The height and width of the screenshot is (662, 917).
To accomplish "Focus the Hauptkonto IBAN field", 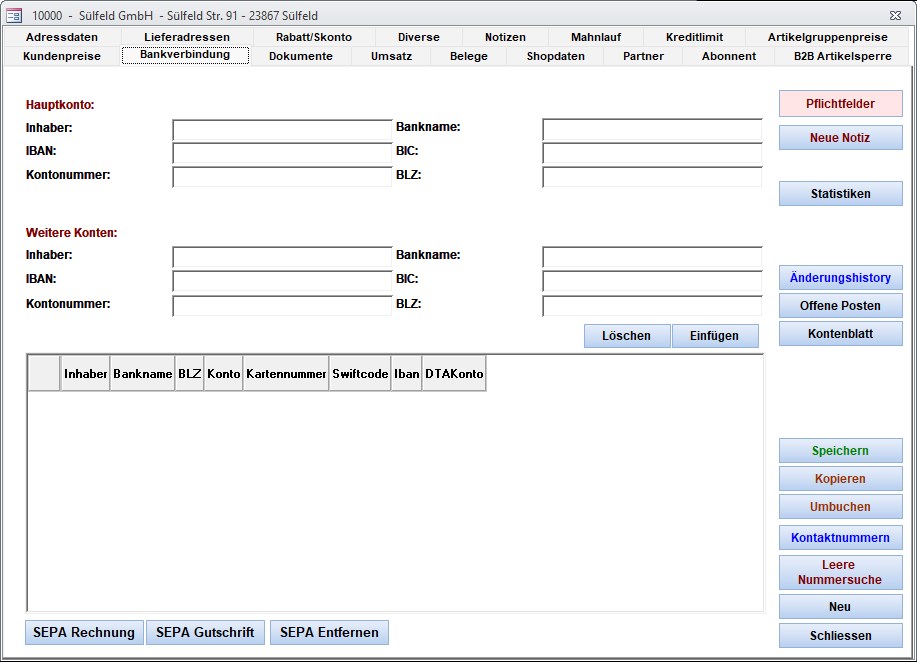I will coord(282,153).
